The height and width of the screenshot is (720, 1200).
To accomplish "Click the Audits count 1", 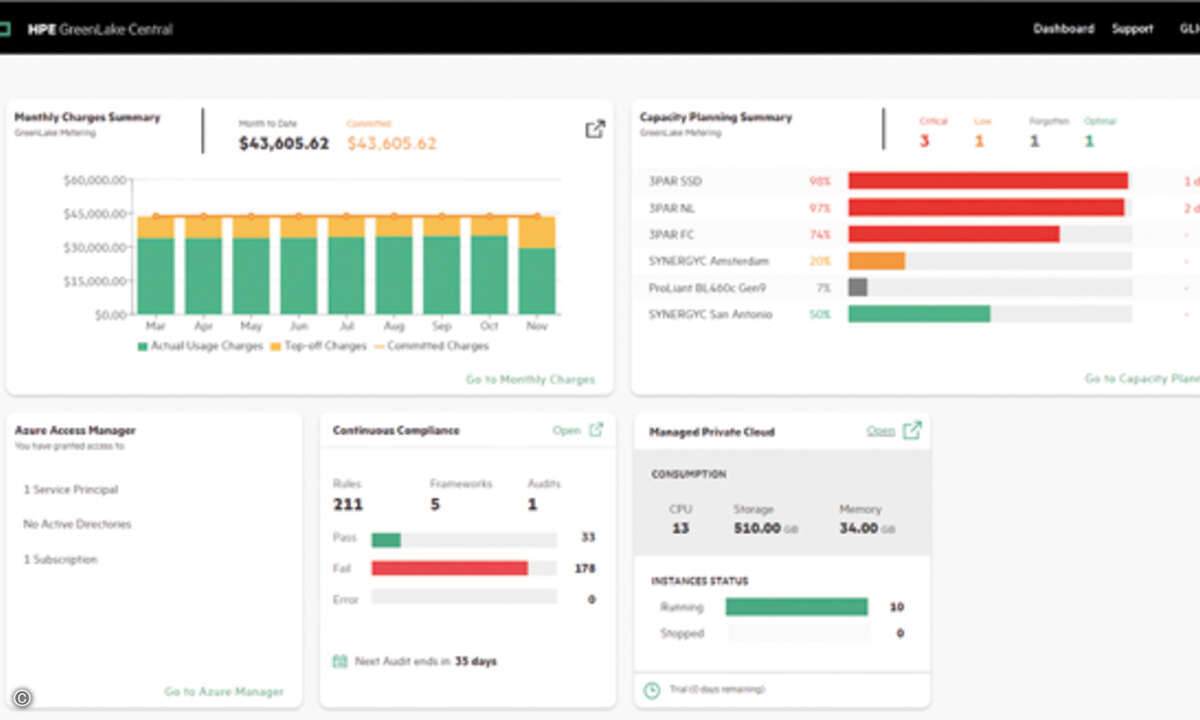I will coord(532,504).
